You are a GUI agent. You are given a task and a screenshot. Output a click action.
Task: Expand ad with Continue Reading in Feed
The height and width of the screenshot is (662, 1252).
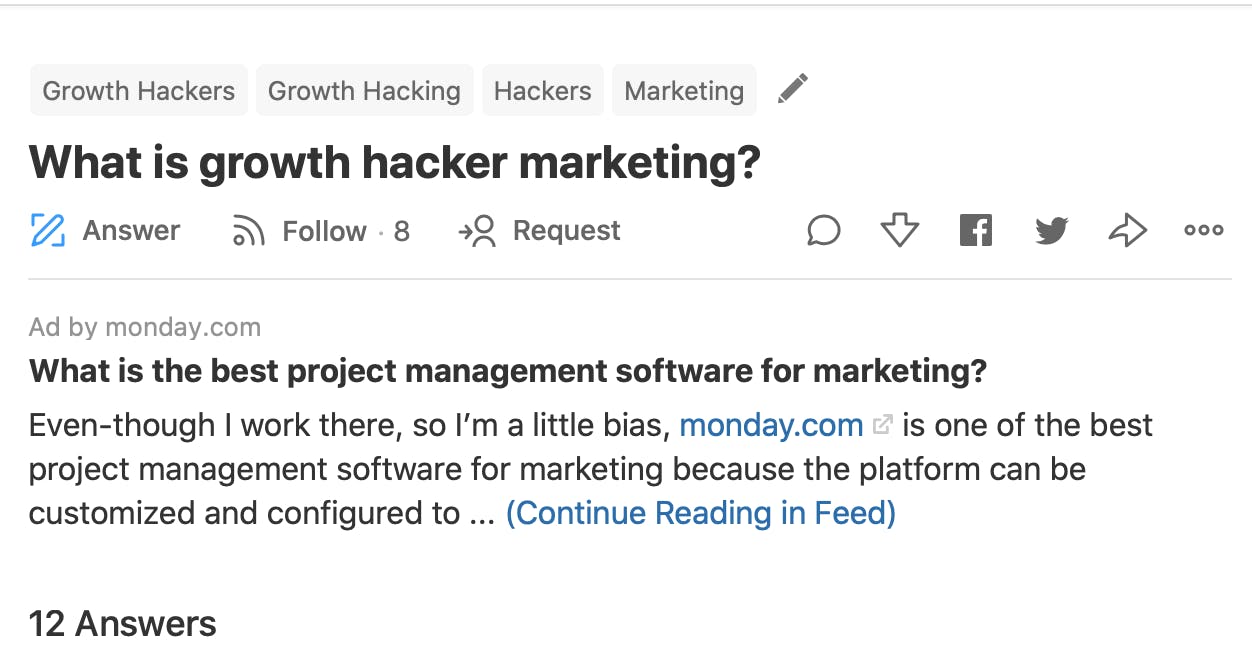[700, 513]
